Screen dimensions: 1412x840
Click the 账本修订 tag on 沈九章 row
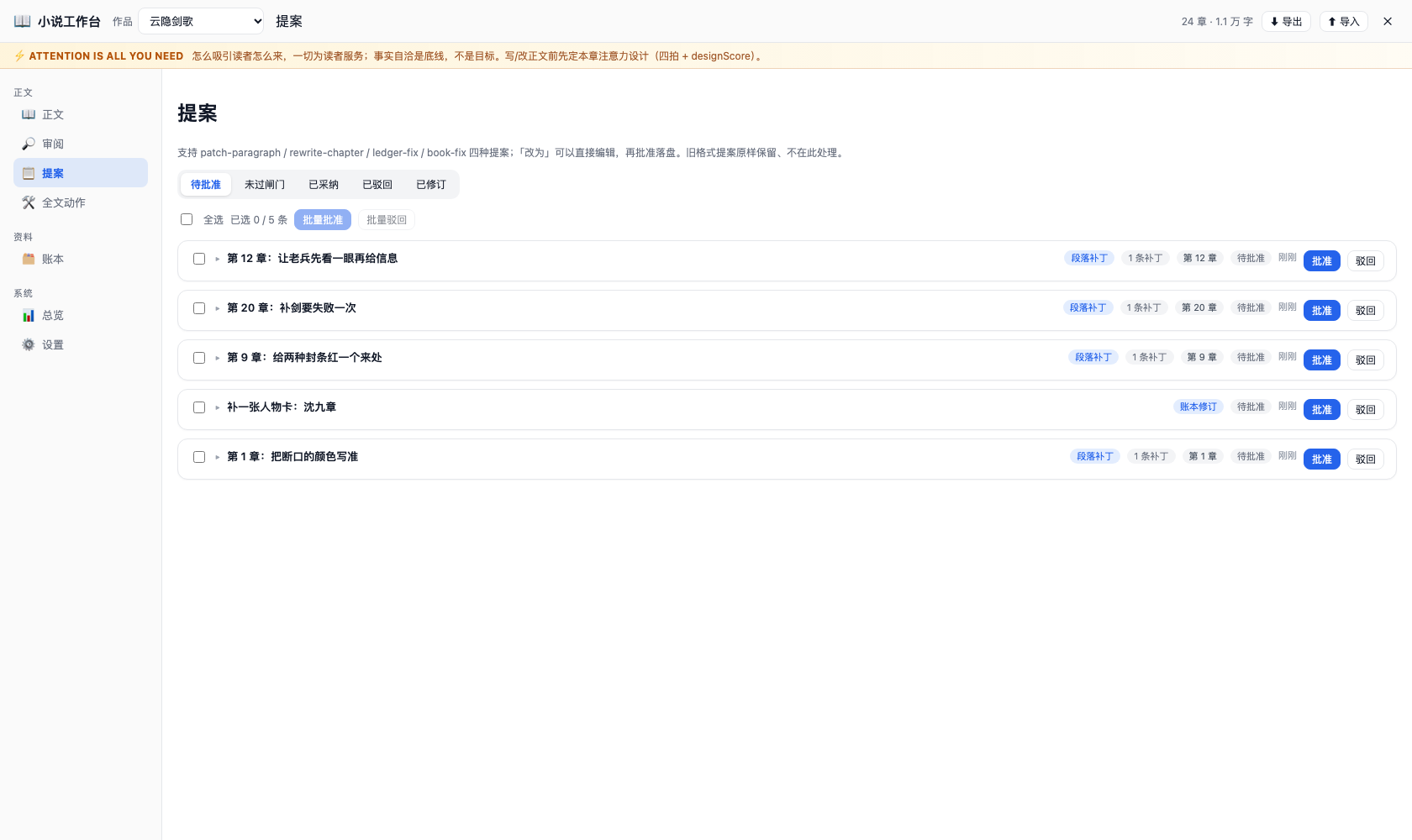tap(1199, 407)
